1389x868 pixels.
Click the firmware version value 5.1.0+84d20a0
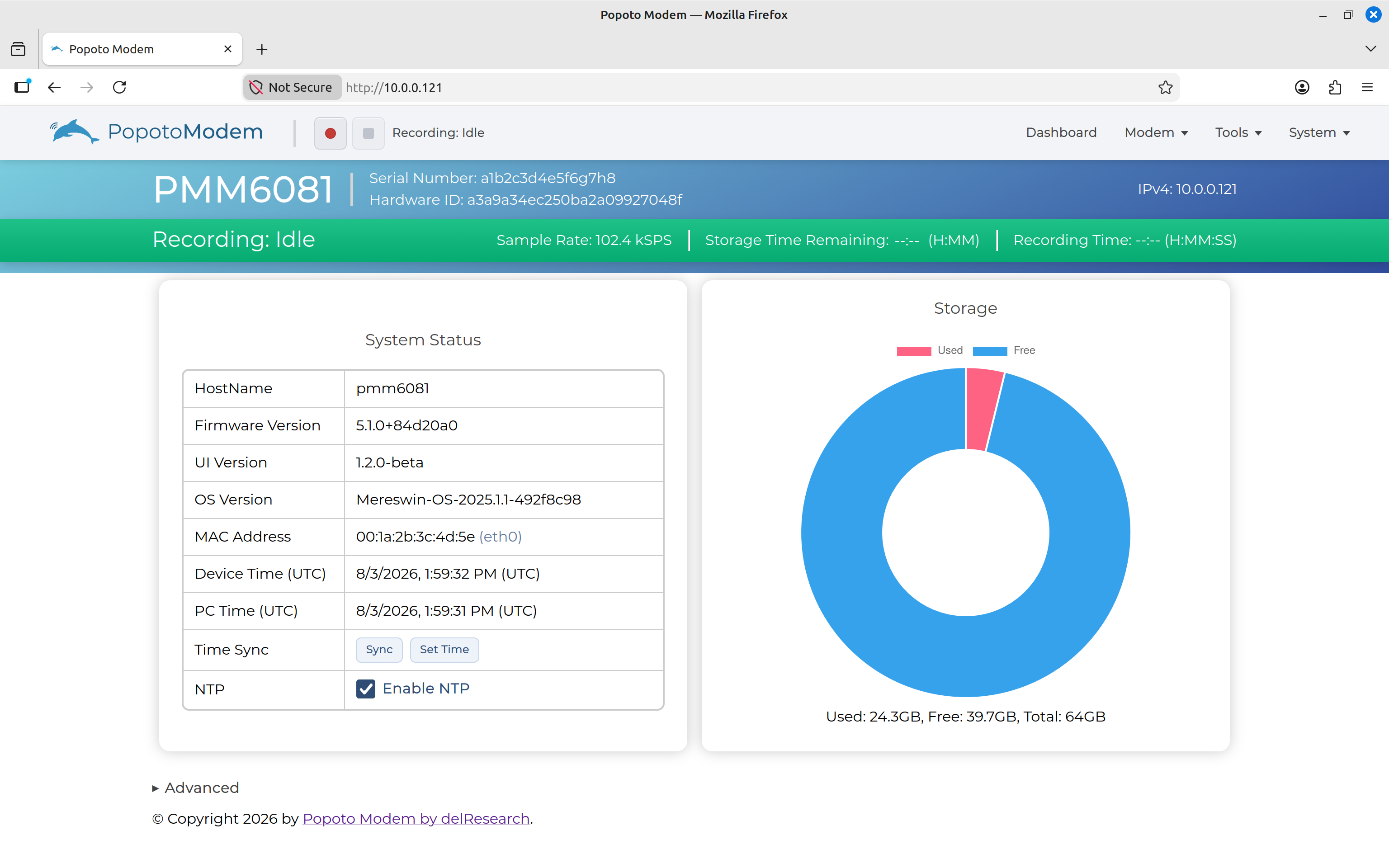tap(407, 425)
